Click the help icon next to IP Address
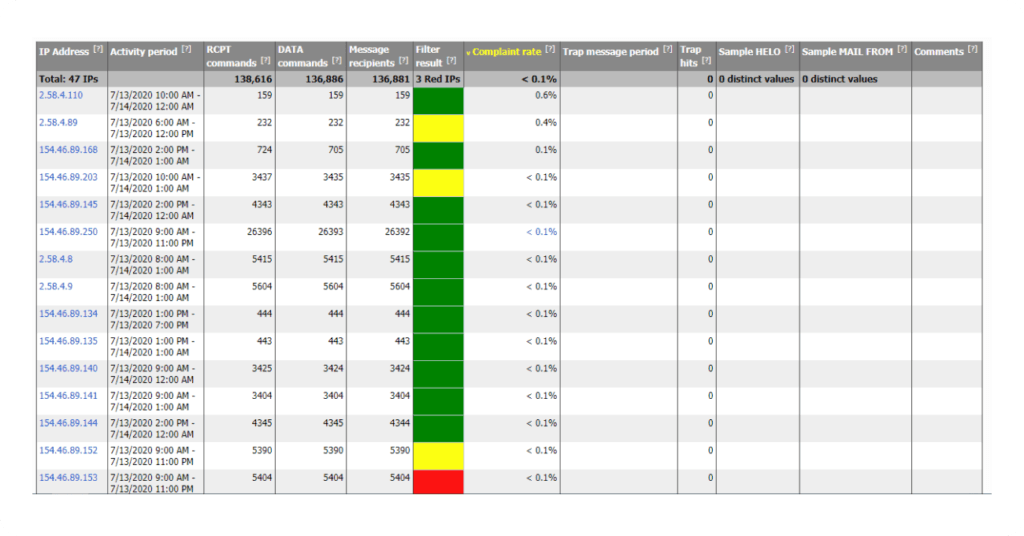This screenshot has height=536, width=1024. point(98,50)
